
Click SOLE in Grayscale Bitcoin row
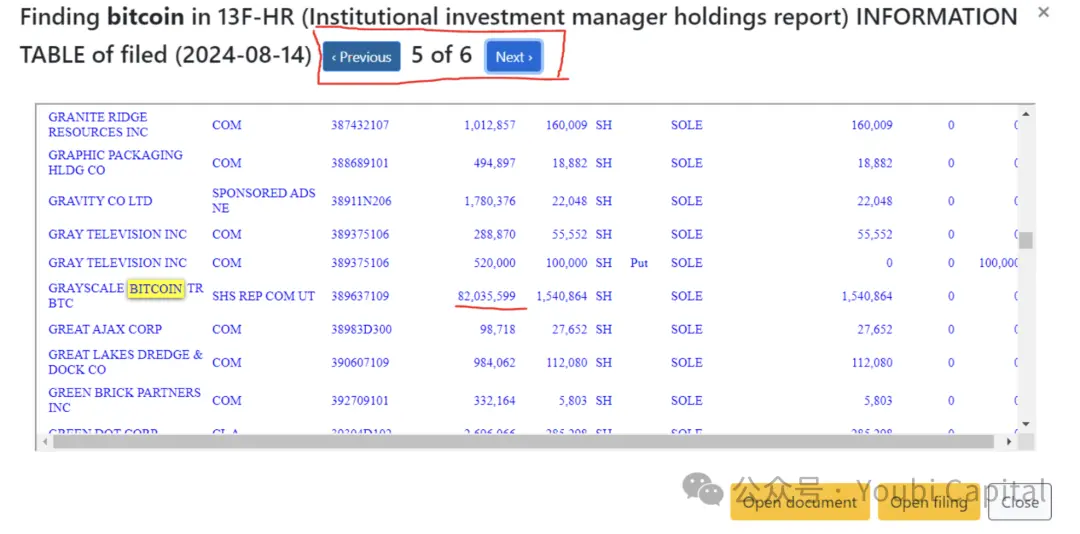coord(687,296)
